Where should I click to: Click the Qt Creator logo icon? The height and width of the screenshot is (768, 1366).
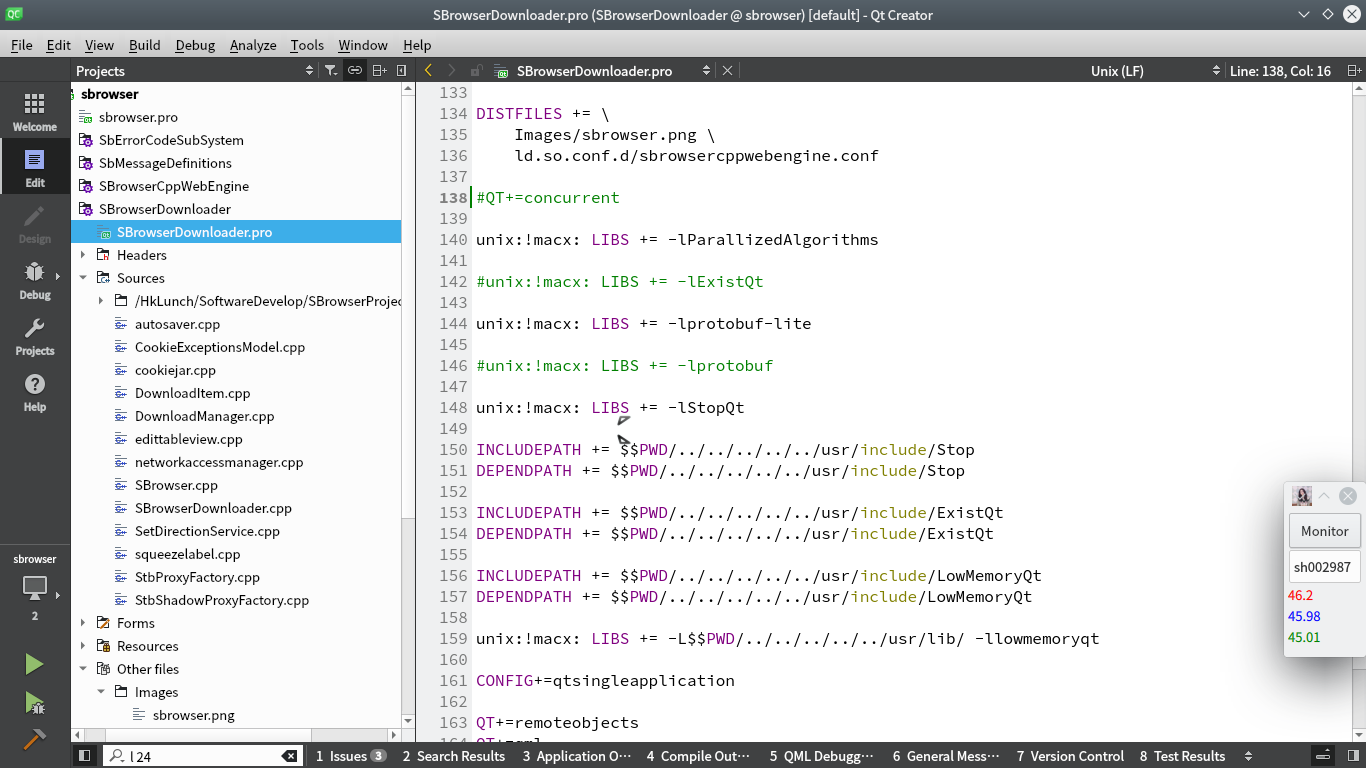click(x=15, y=15)
